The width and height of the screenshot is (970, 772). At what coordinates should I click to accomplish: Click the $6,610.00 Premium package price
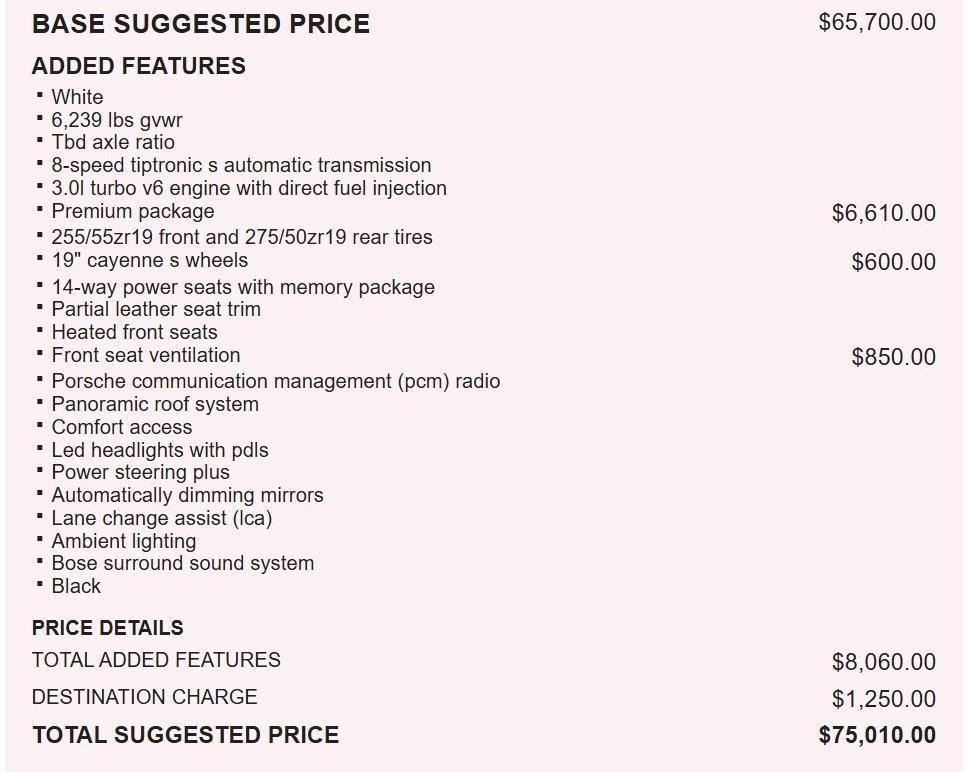coord(884,213)
